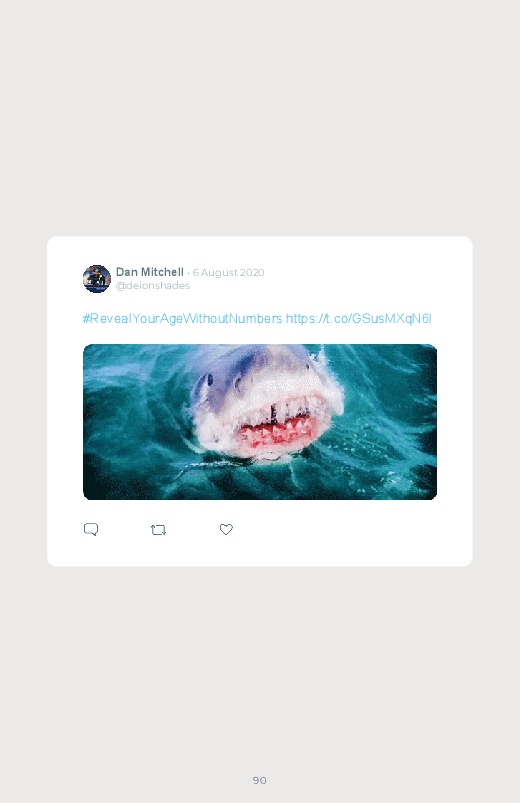Click the Dan Mitchell display name

click(150, 272)
